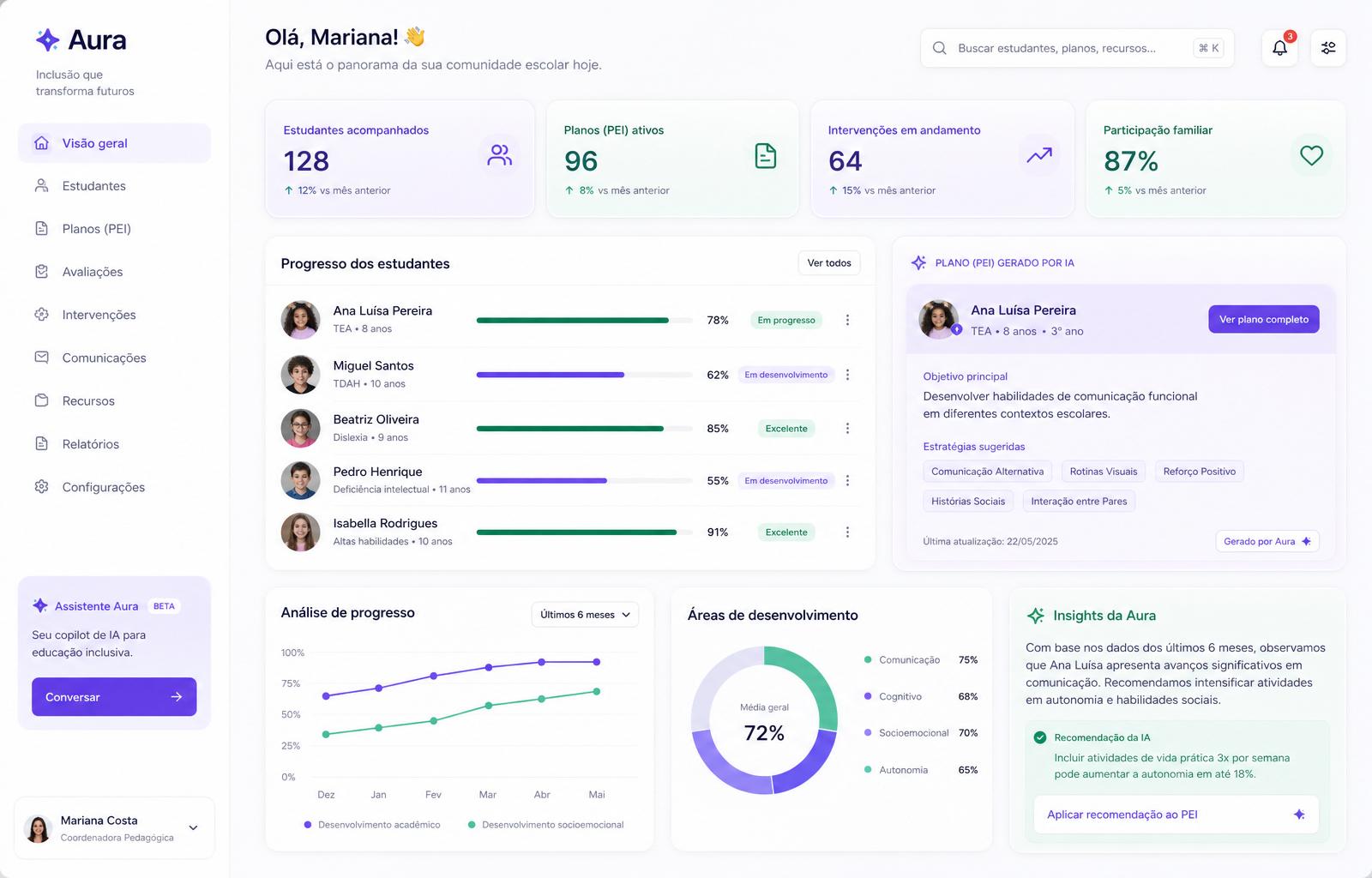Click Ana Luísa's avatar in PEI card

coord(939,319)
